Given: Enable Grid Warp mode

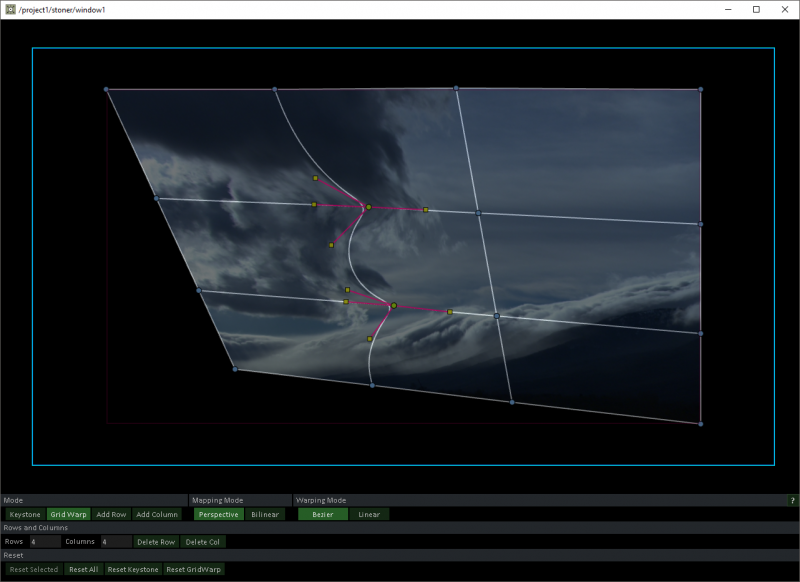Looking at the screenshot, I should click(66, 513).
